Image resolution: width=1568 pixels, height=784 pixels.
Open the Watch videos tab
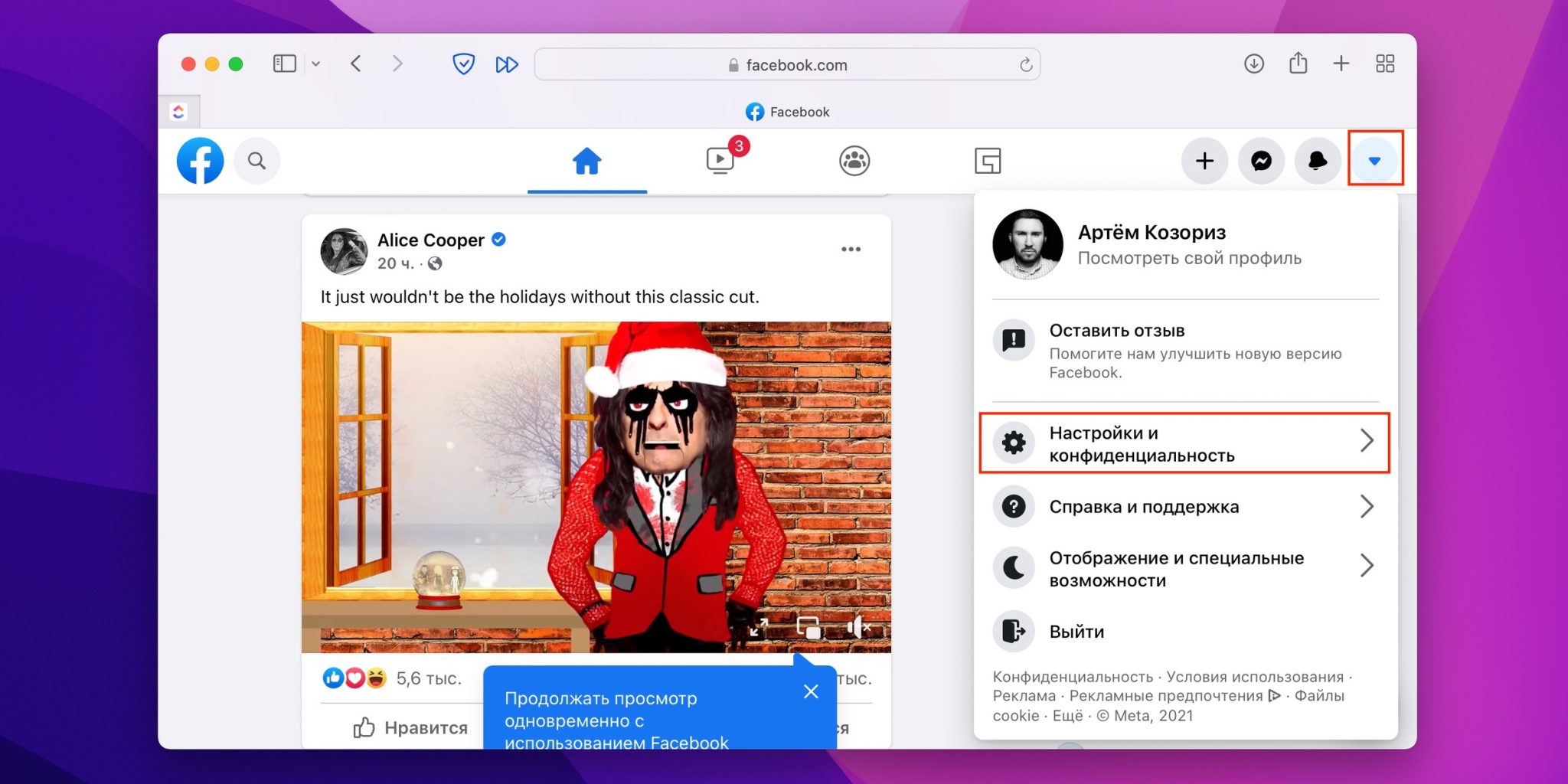(x=720, y=161)
